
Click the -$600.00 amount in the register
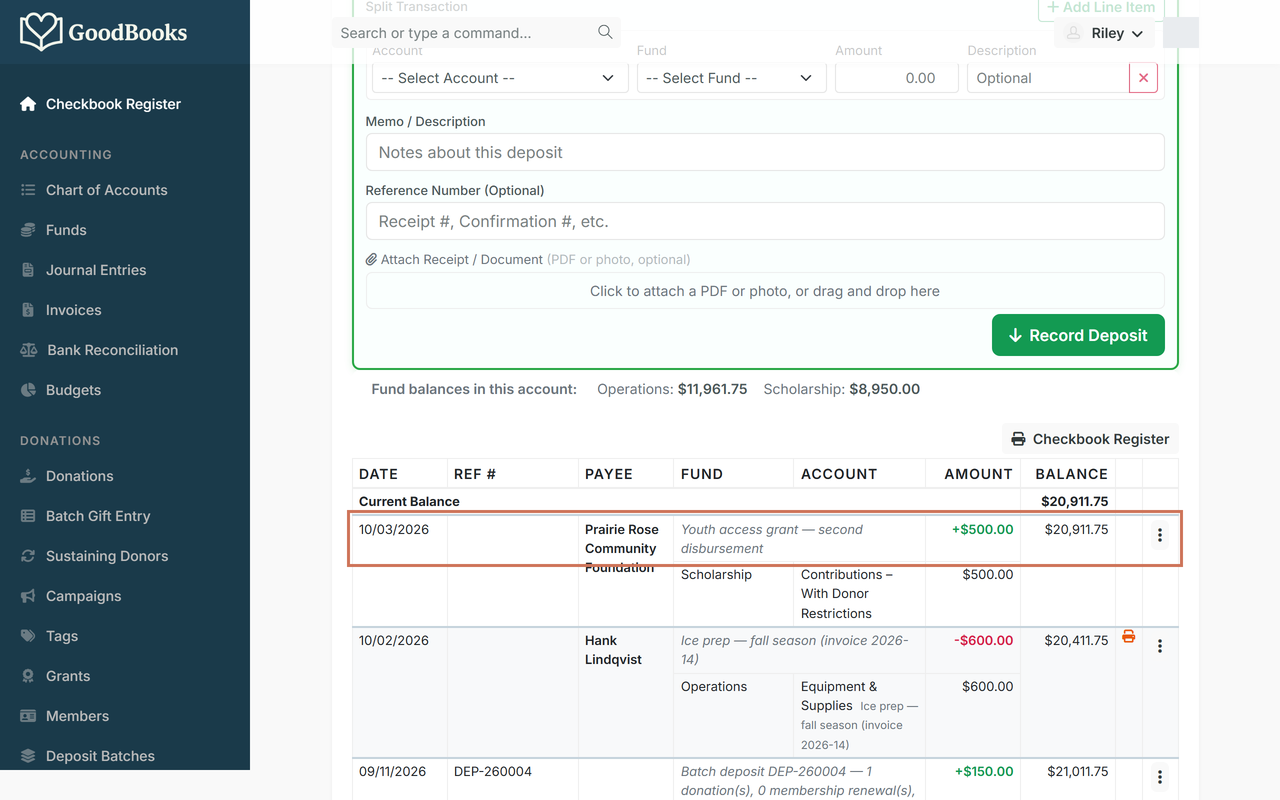pos(984,641)
